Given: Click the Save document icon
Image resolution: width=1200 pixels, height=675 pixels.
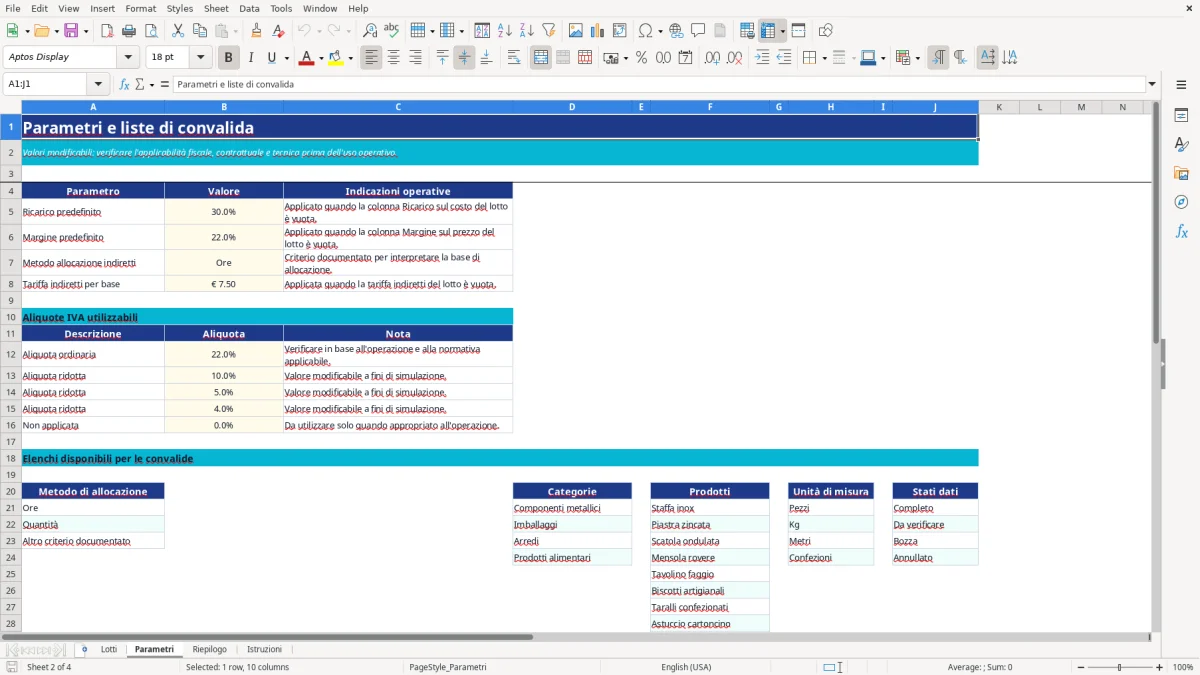Looking at the screenshot, I should click(x=71, y=31).
